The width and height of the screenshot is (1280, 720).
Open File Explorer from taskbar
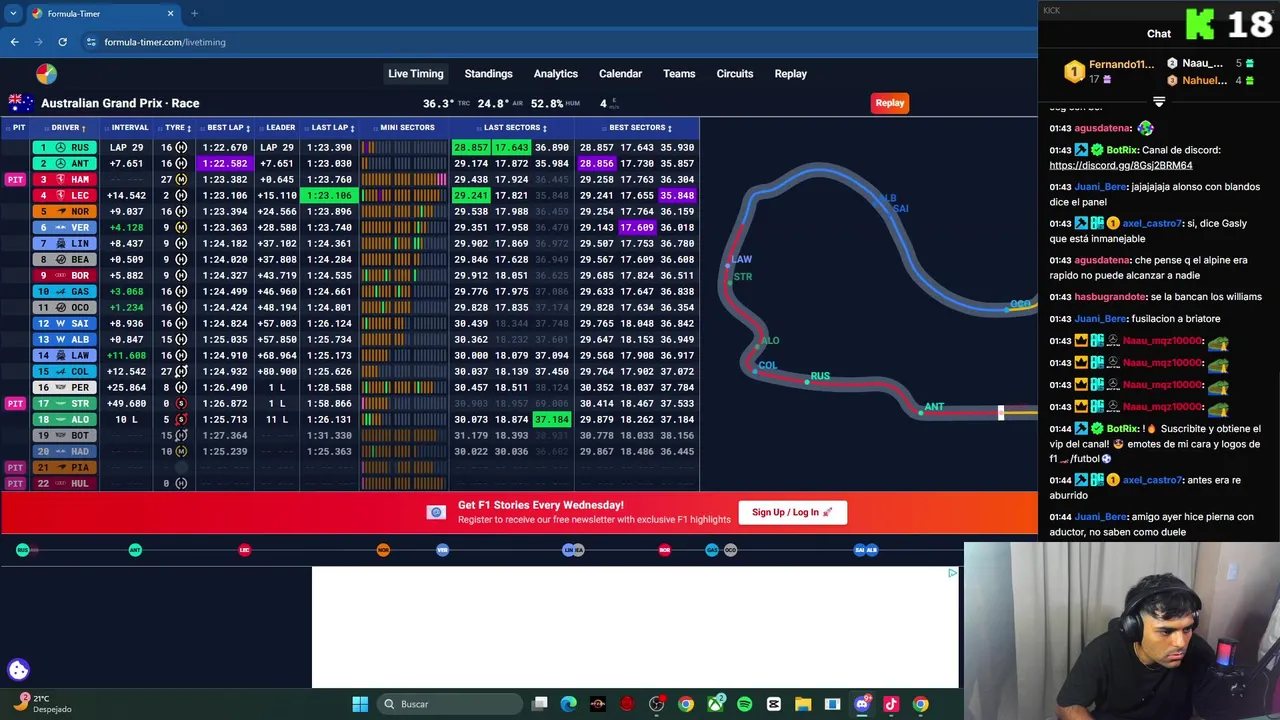(x=803, y=704)
